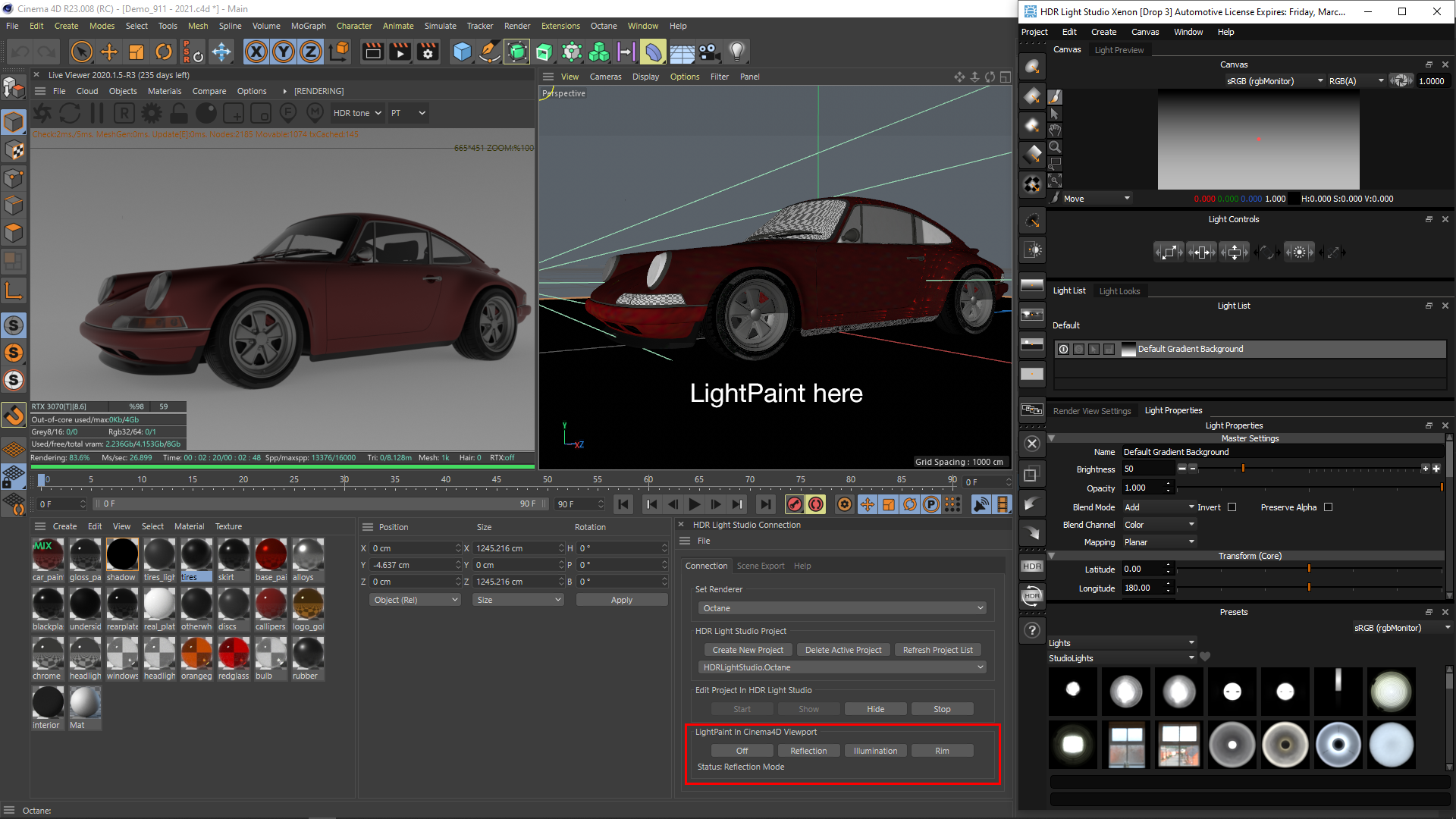
Task: Open the Set Renderer Octane dropdown
Action: (x=843, y=608)
